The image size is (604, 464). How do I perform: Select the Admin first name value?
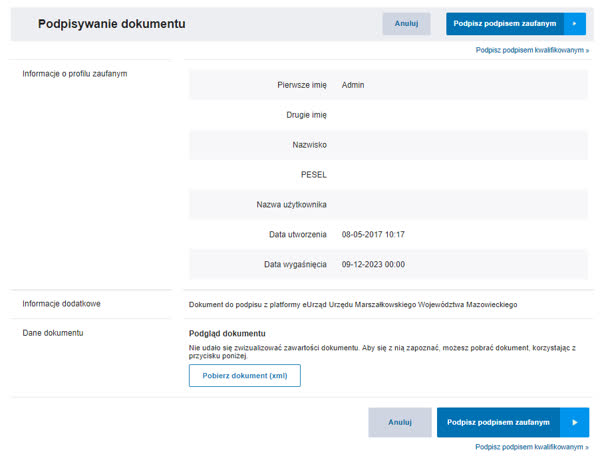tap(353, 85)
